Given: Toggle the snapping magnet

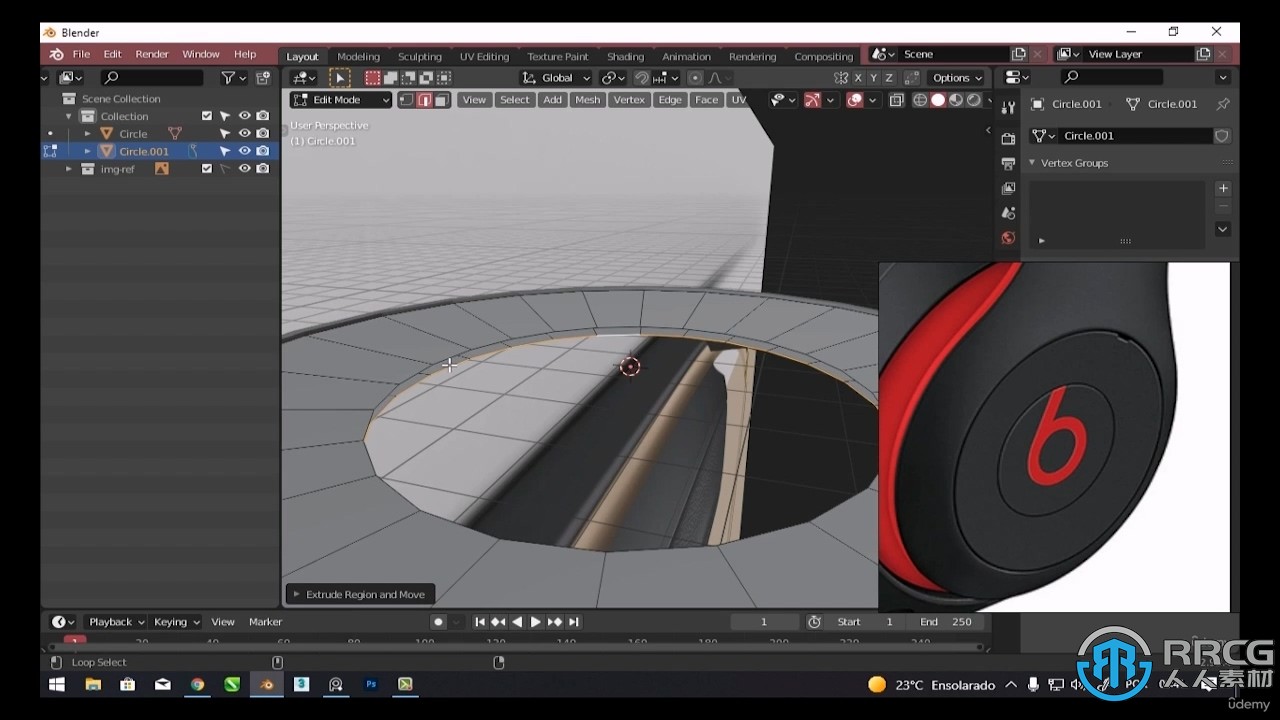Looking at the screenshot, I should coord(642,78).
